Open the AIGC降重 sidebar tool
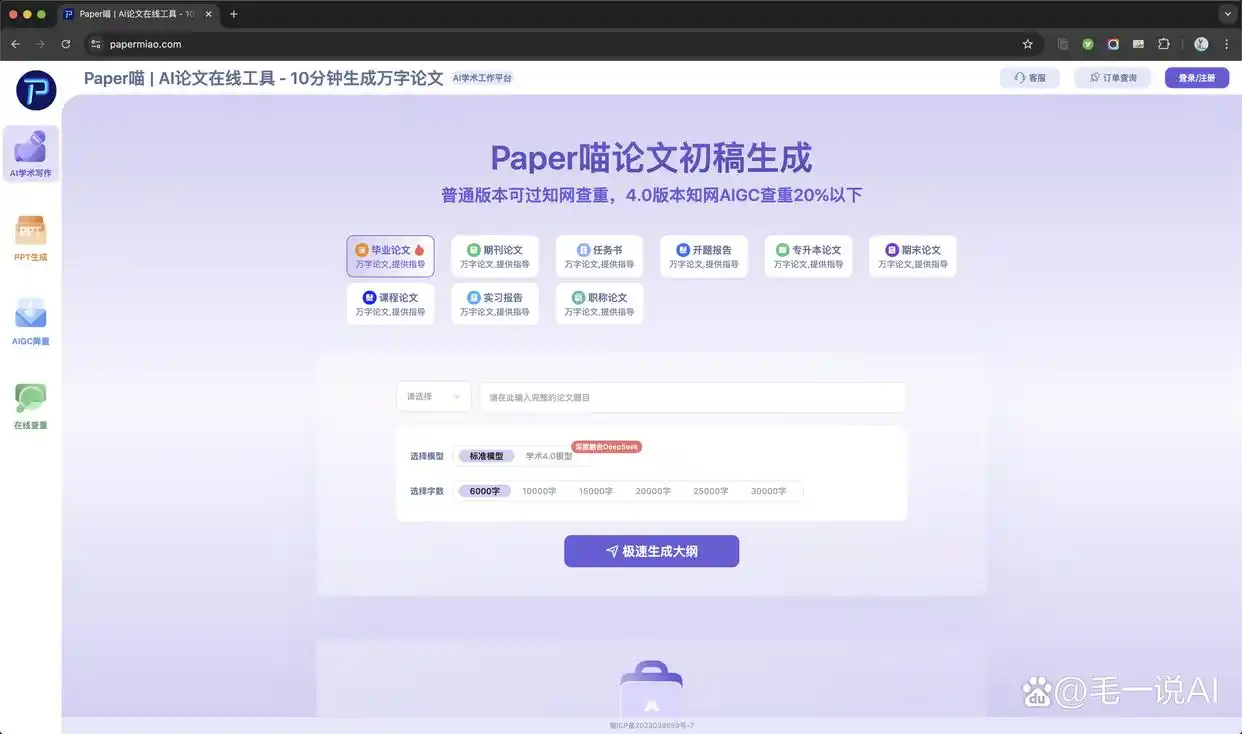The width and height of the screenshot is (1242, 734). pos(30,321)
